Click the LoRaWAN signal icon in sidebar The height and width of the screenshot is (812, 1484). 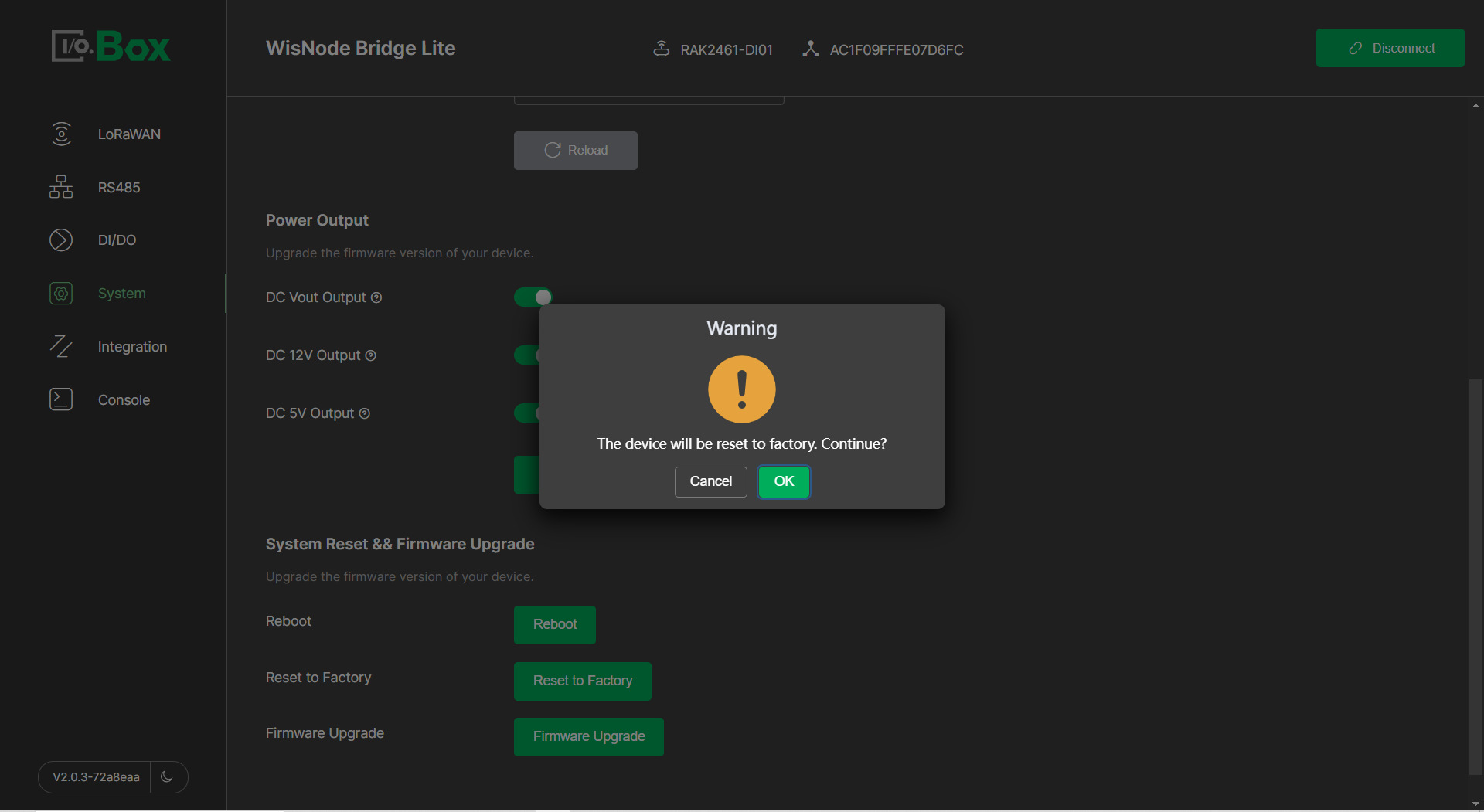click(x=61, y=134)
